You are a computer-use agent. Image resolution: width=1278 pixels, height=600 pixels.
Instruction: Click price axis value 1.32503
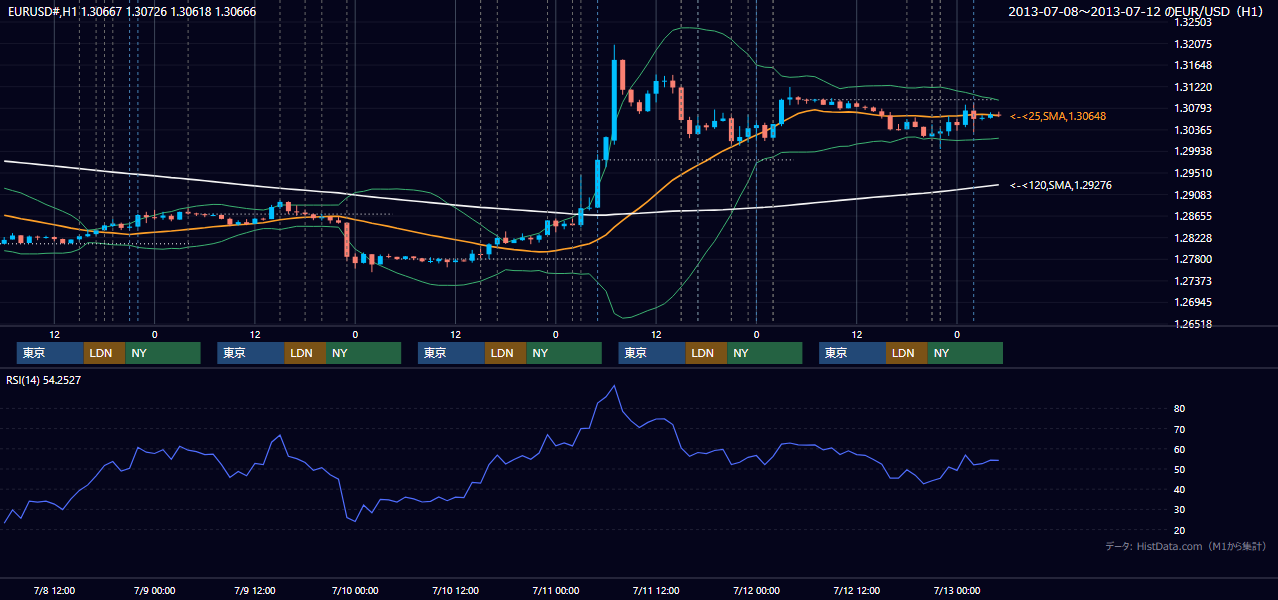(1194, 22)
